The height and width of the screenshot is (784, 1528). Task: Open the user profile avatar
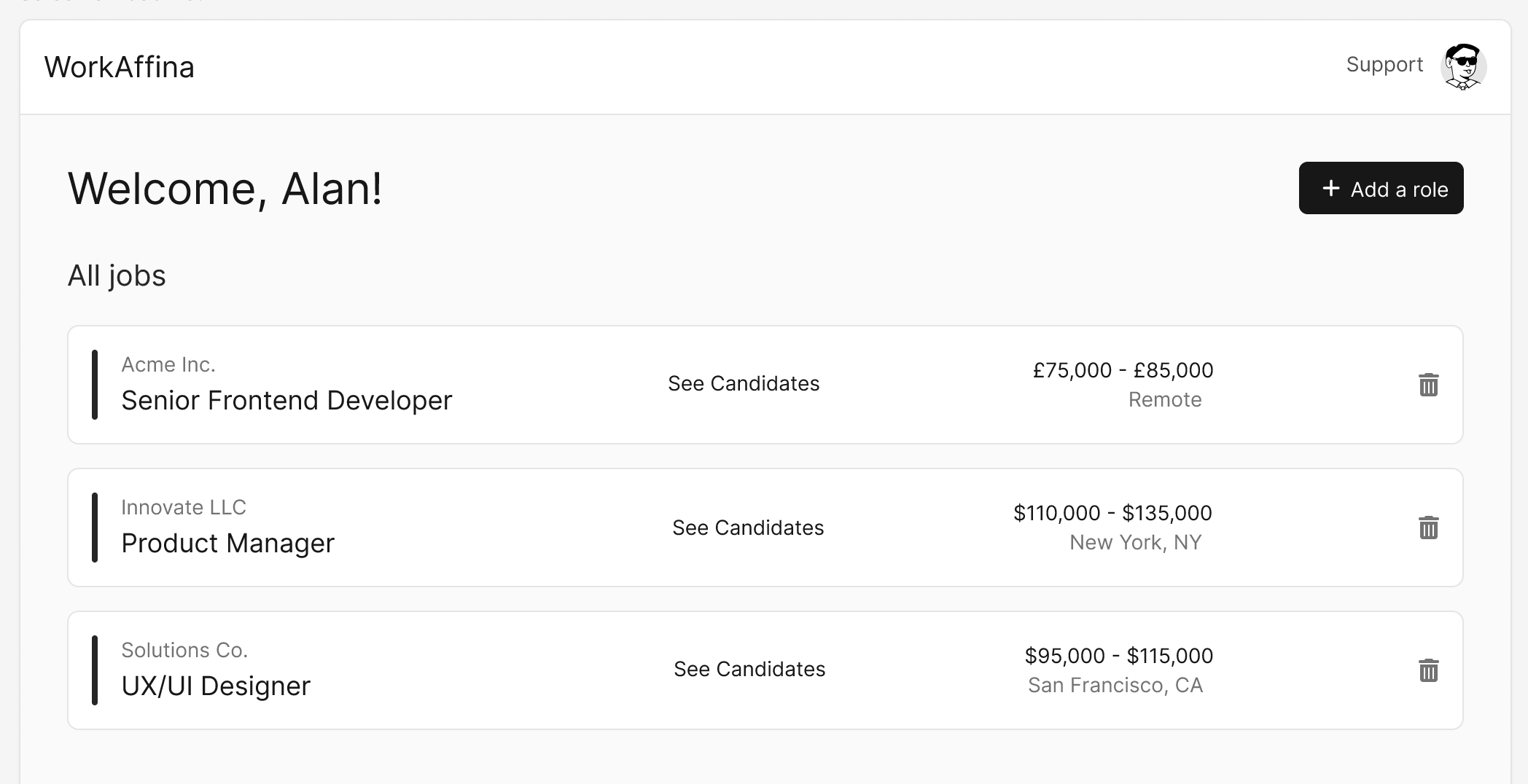coord(1463,66)
